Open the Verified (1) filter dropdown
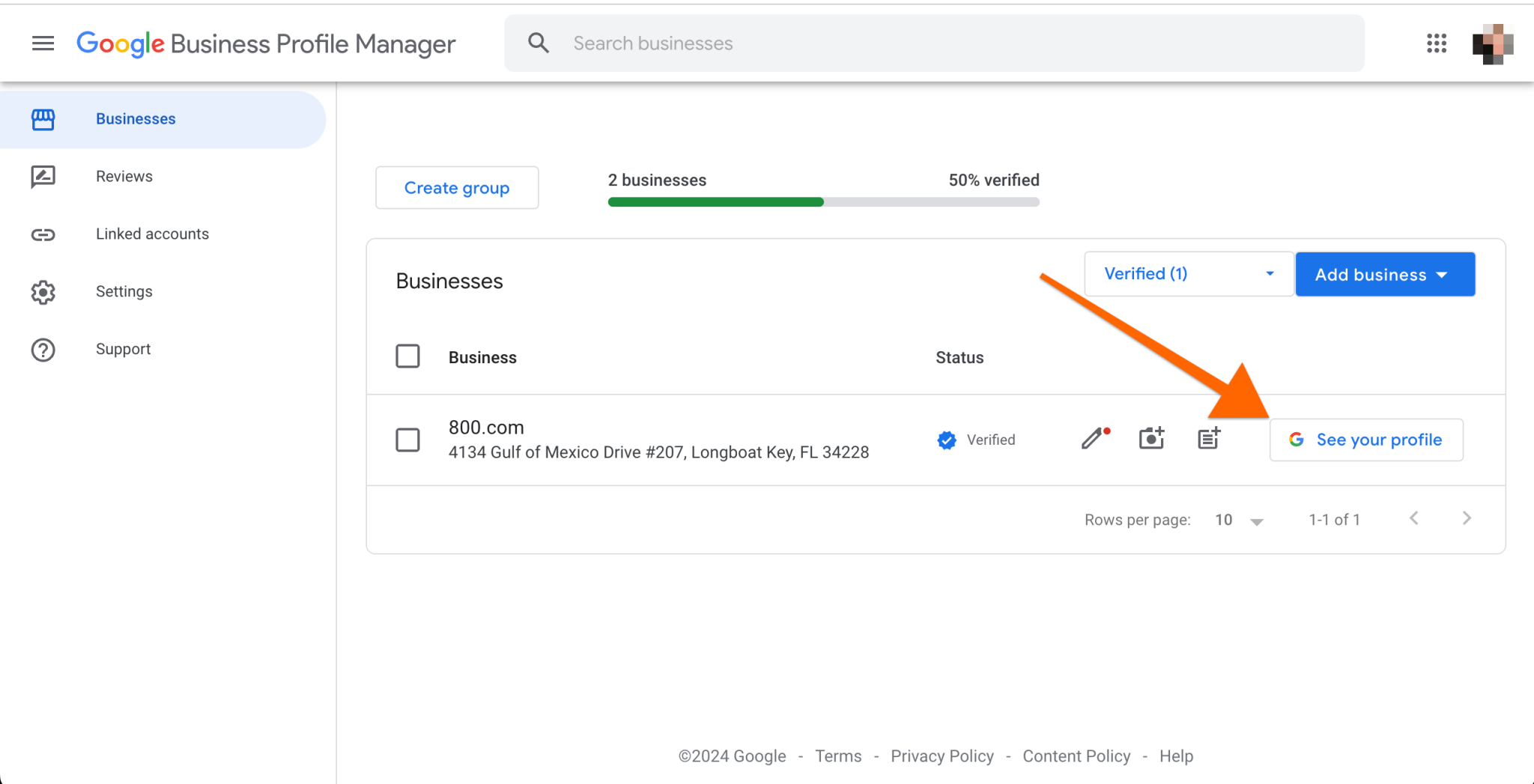This screenshot has height=784, width=1534. [x=1189, y=274]
